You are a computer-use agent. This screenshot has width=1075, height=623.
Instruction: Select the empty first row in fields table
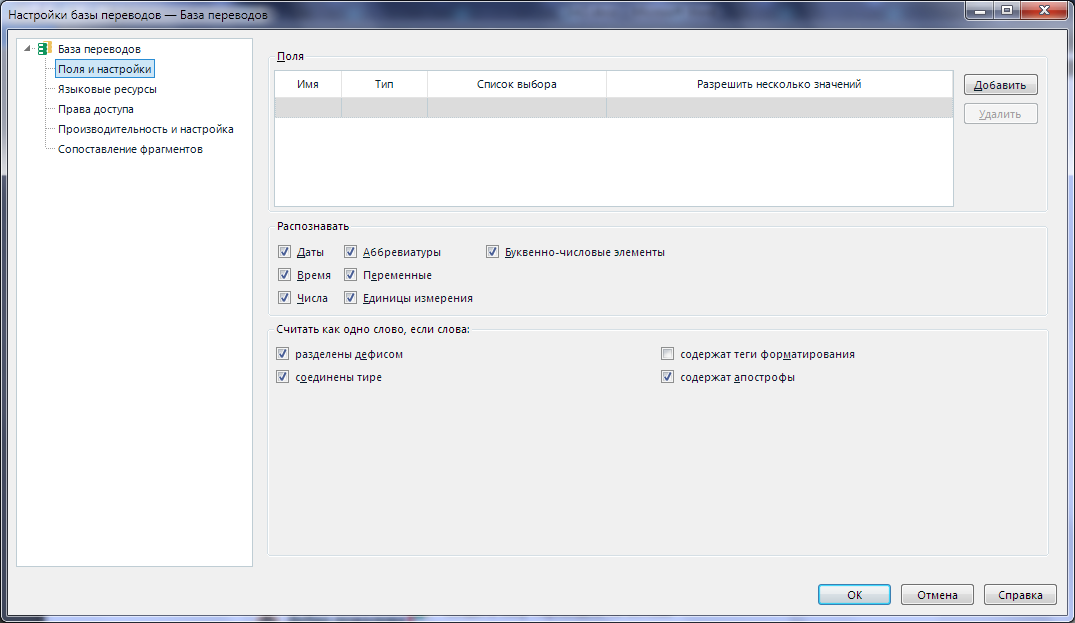click(613, 108)
